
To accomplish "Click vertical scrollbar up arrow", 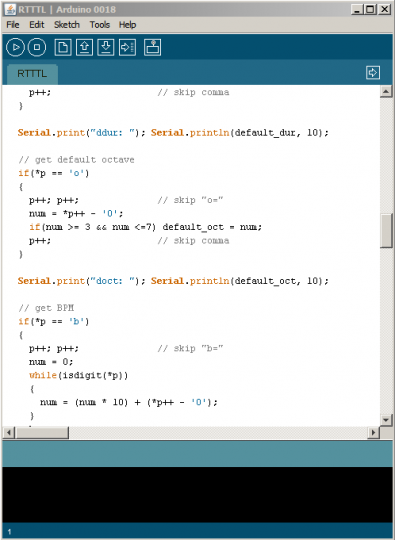I will [x=386, y=92].
